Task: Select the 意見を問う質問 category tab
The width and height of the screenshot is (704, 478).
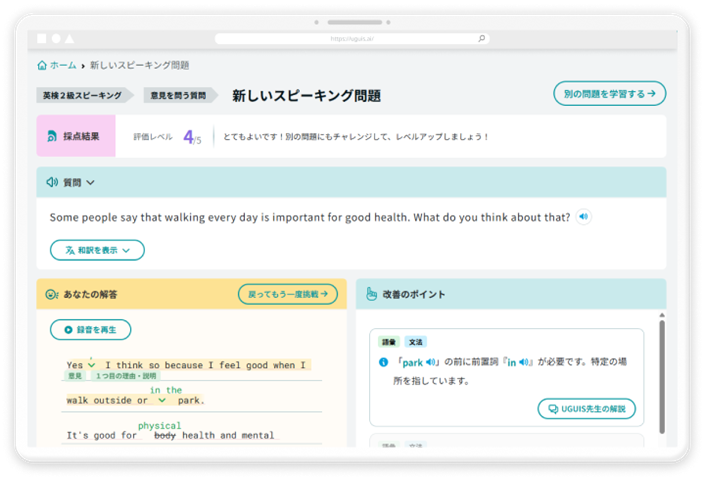Action: 179,95
